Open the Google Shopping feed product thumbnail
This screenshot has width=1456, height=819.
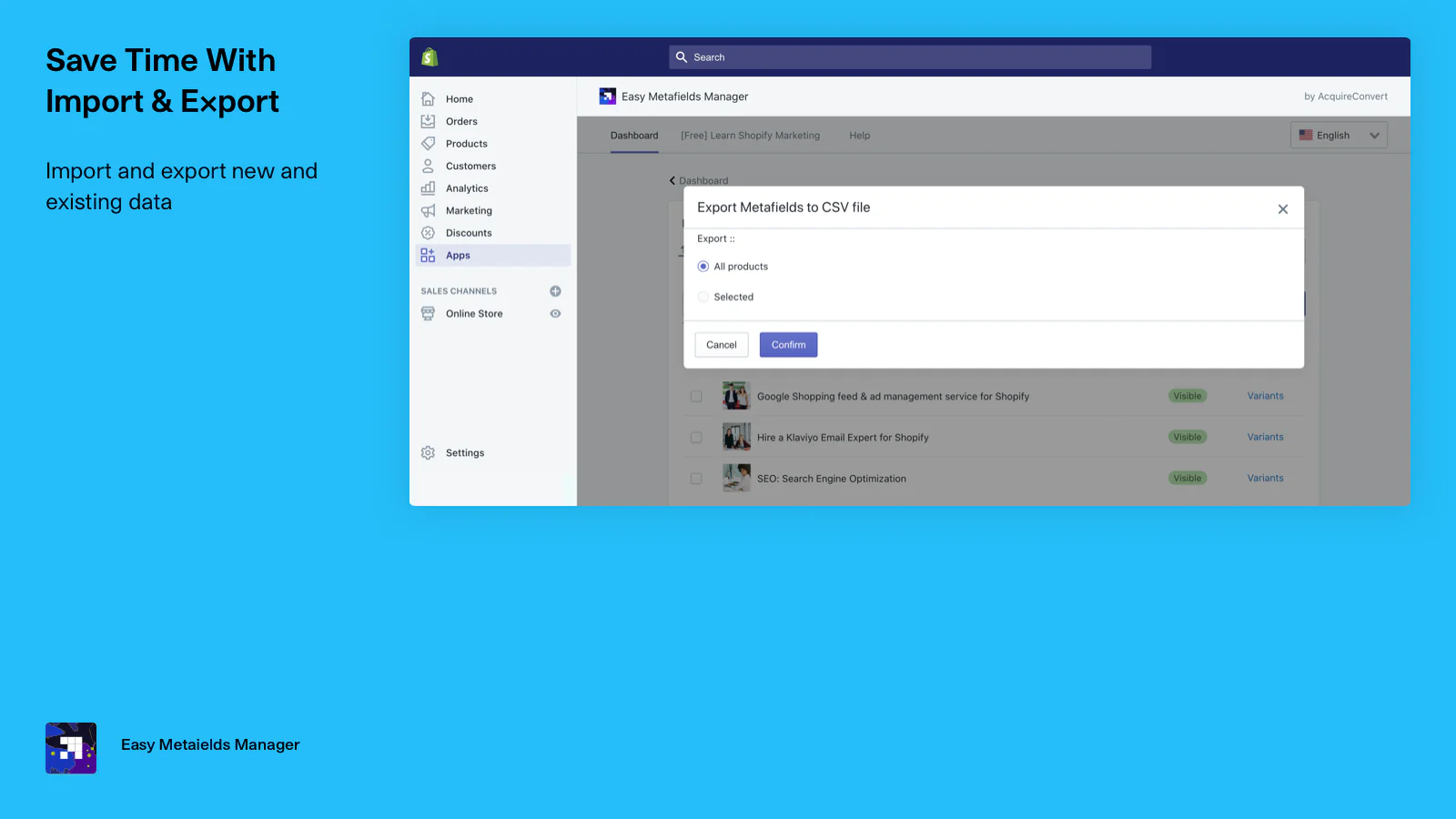[736, 396]
